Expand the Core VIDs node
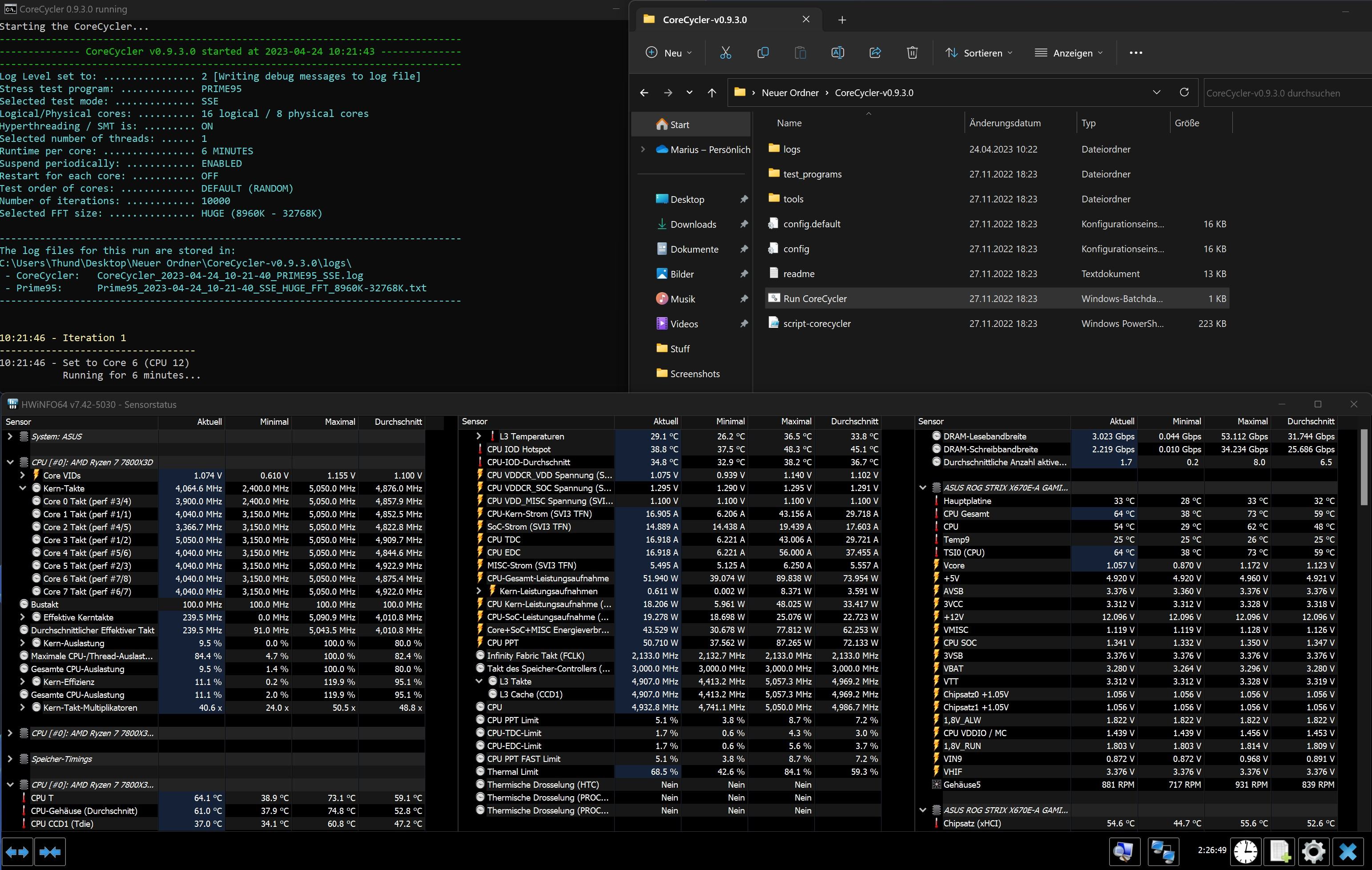This screenshot has width=1372, height=870. click(22, 475)
